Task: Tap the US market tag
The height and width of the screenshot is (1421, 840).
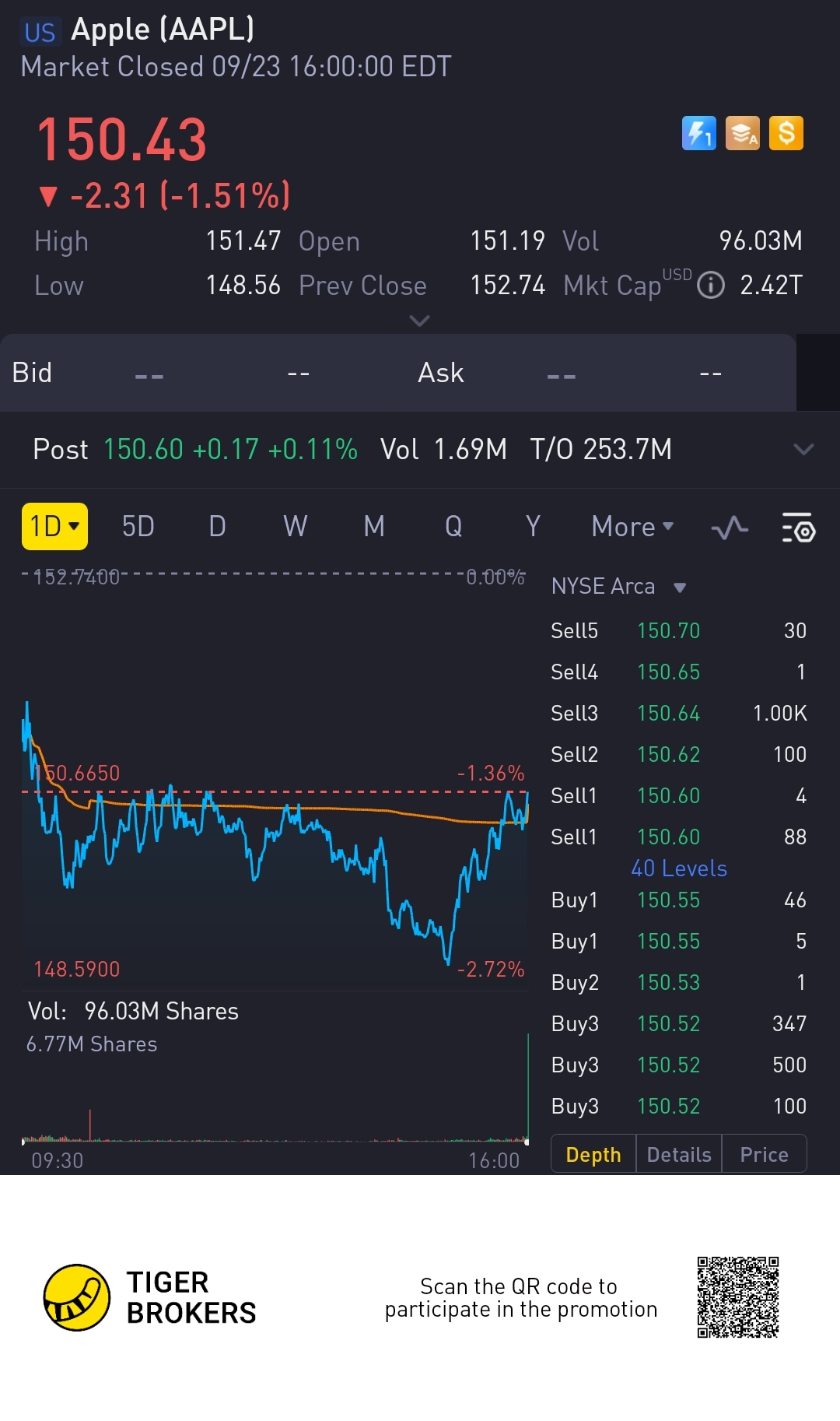Action: [40, 32]
